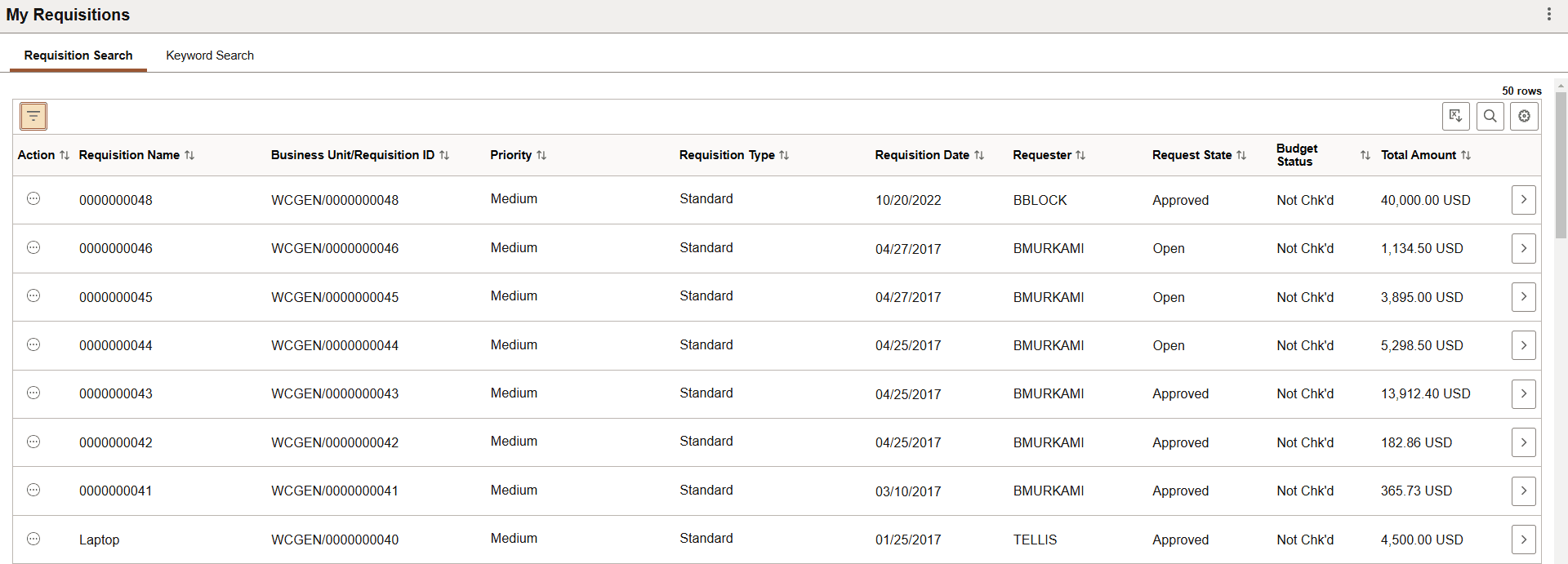Open the grid settings gear
Screen dimensions: 1568x564
1524,116
